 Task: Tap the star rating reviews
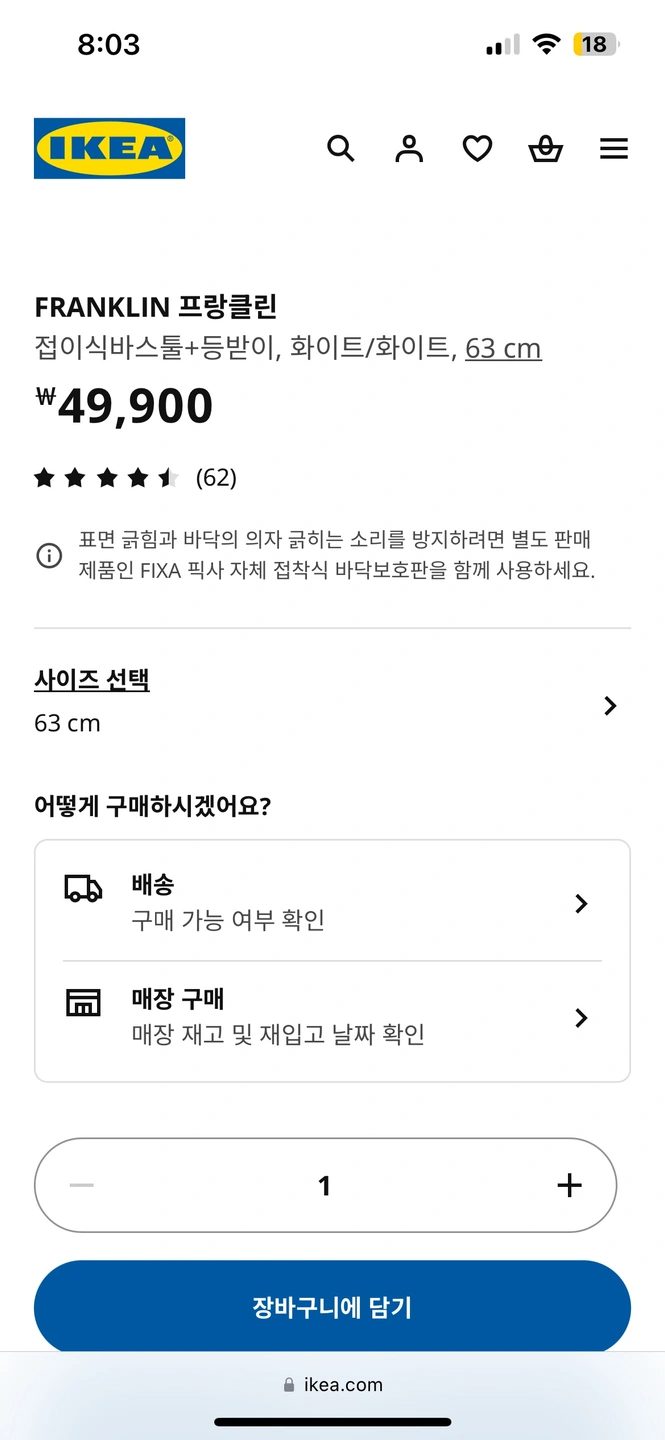(x=135, y=478)
